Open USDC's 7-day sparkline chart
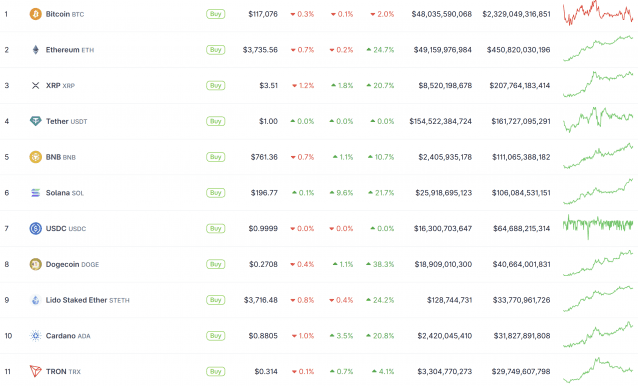Screen dimensions: 638x386 pos(598,227)
